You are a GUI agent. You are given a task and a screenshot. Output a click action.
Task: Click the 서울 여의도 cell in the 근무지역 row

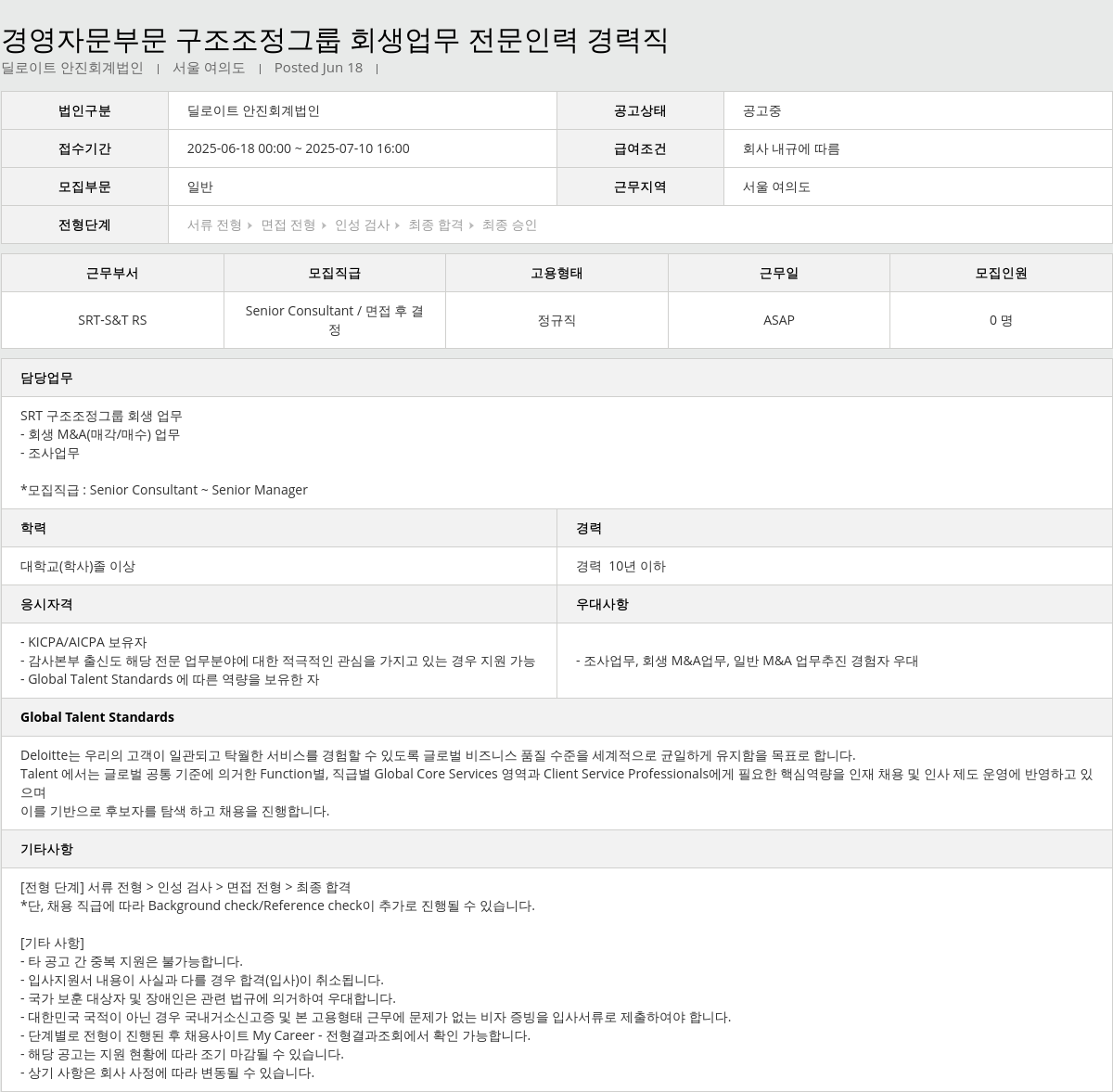(918, 186)
